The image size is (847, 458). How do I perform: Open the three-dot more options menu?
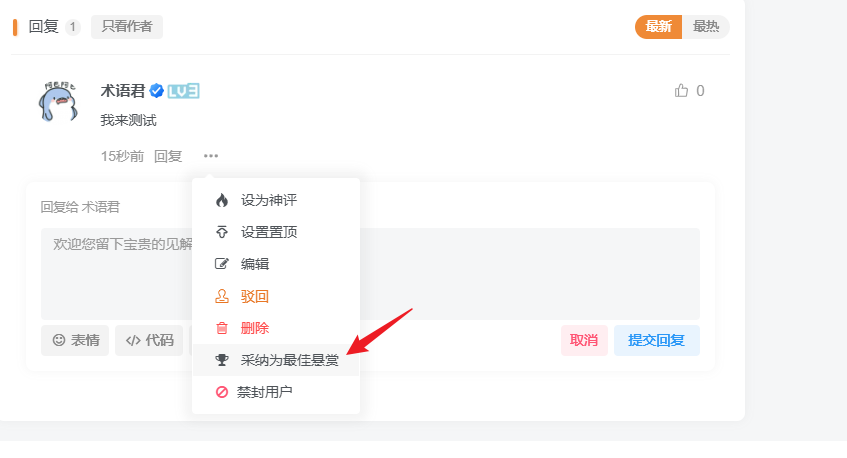(x=210, y=156)
